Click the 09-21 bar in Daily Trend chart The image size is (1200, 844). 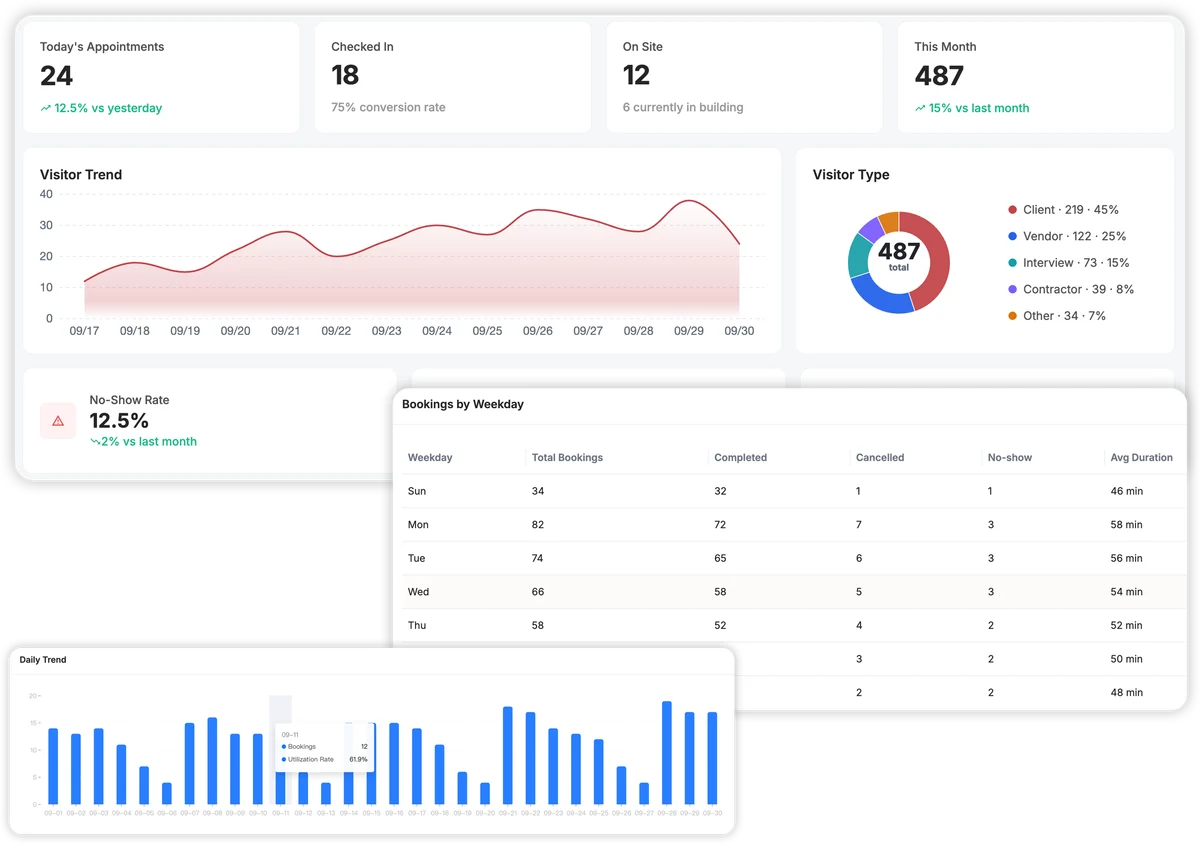508,755
